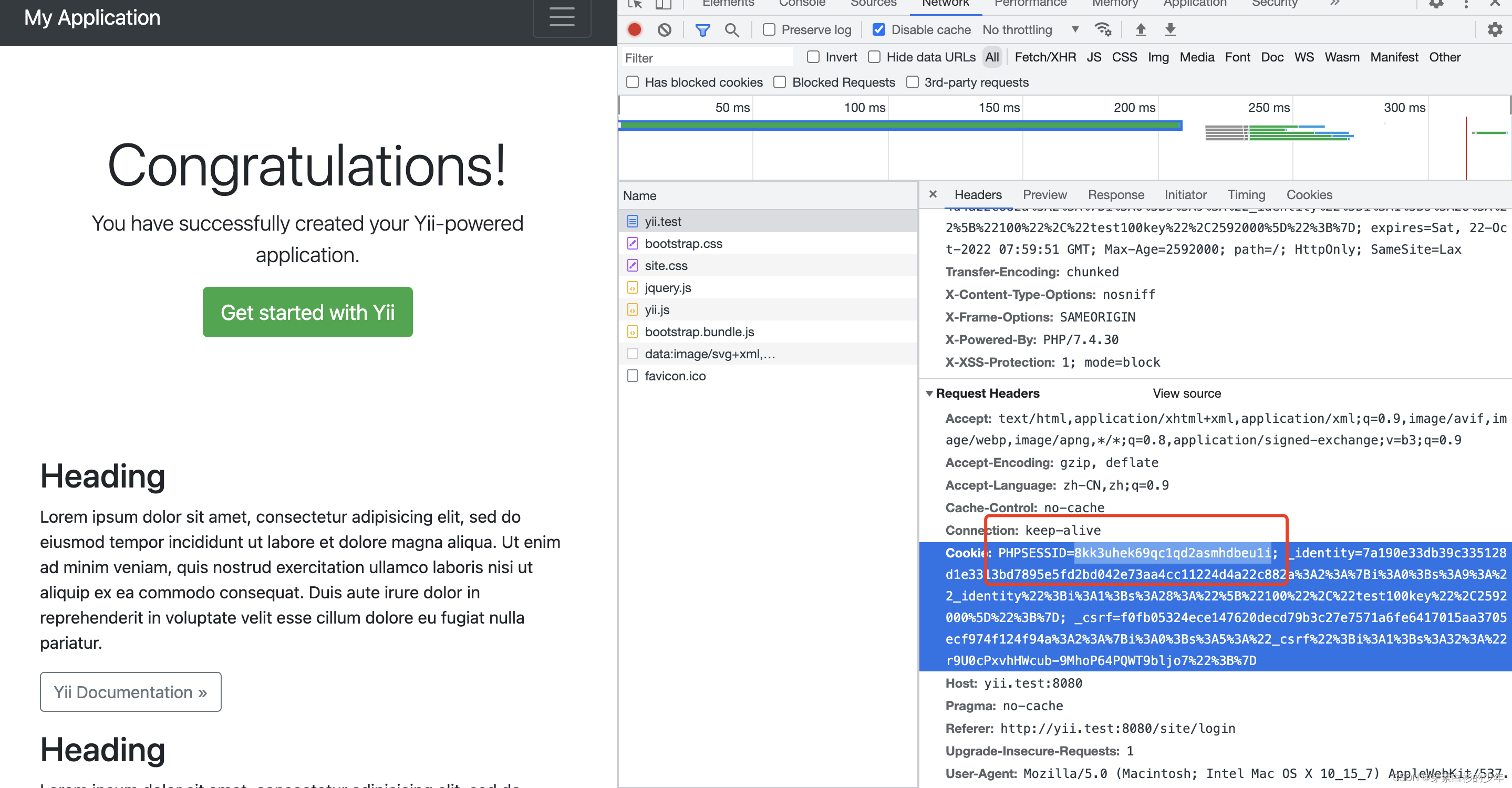Switch to the Timing tab
Screen dimensions: 1512x788
tap(1246, 194)
